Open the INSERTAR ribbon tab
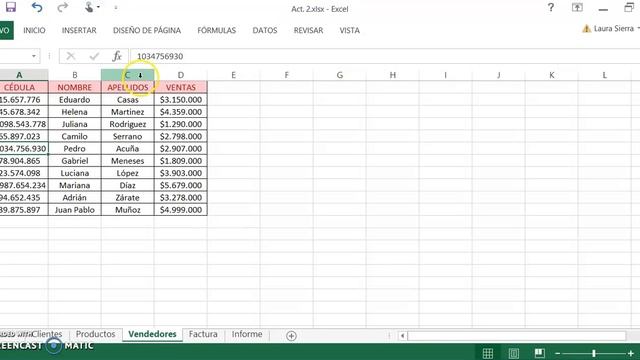The width and height of the screenshot is (640, 360). point(79,30)
